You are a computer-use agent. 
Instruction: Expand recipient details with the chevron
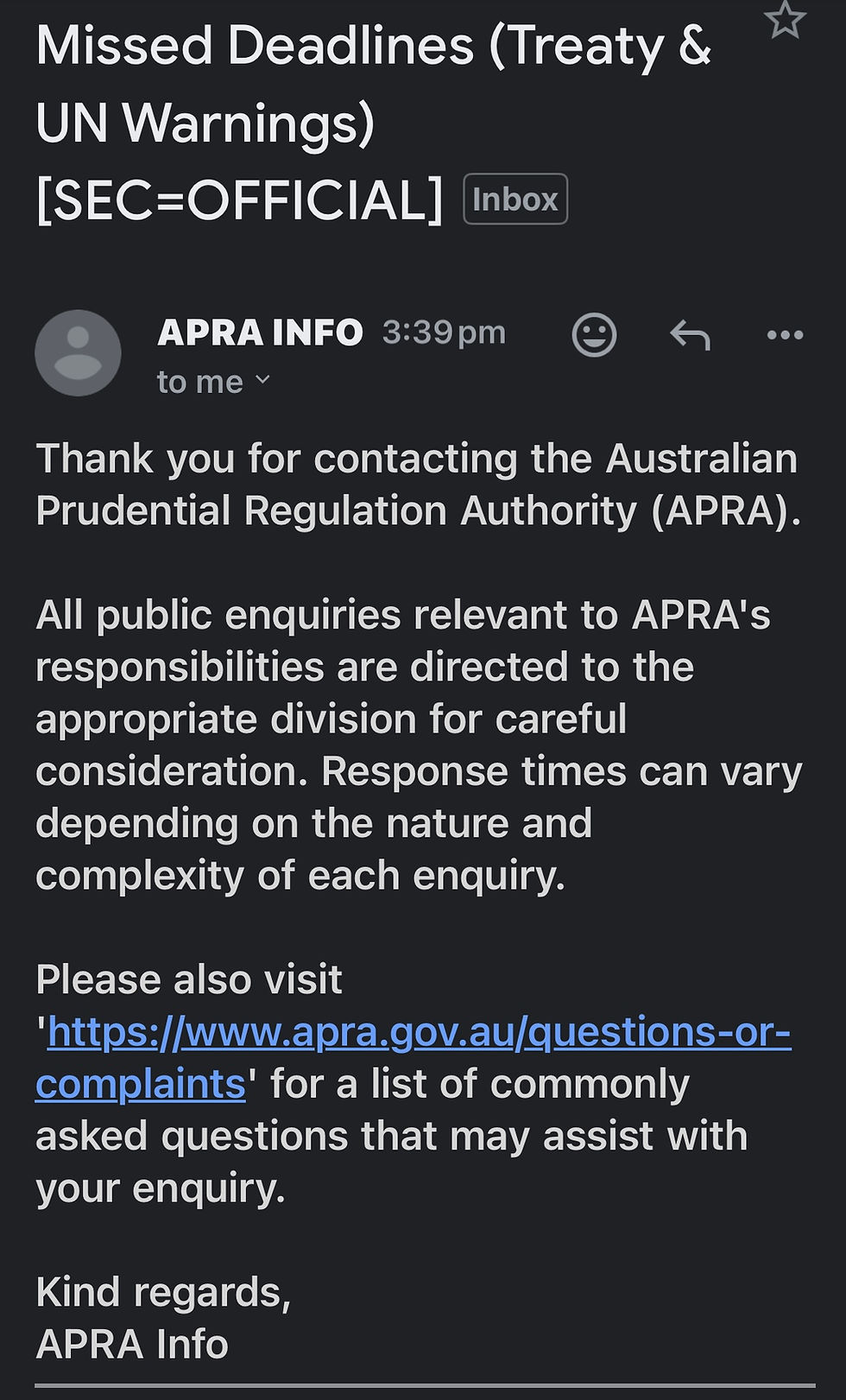tap(263, 380)
